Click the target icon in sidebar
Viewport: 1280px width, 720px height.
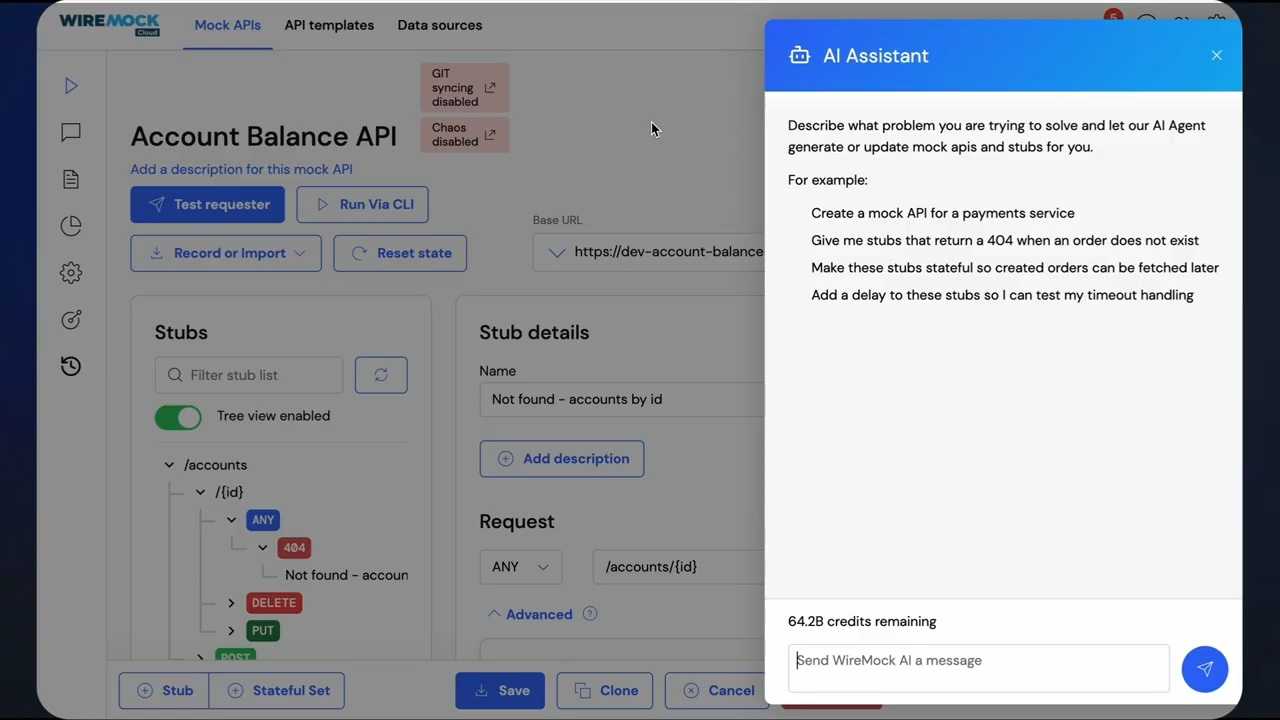click(x=71, y=319)
